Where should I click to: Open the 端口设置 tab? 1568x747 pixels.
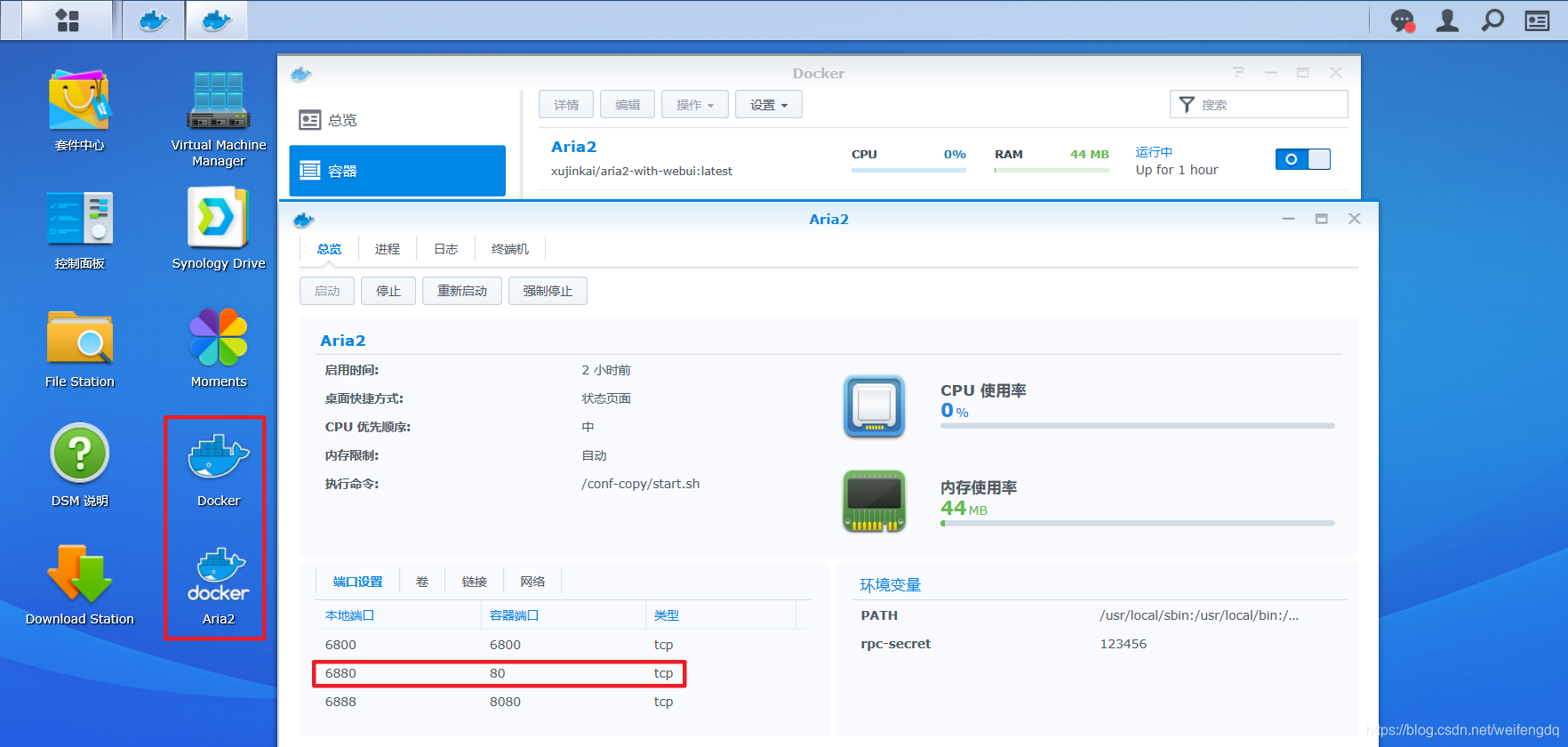coord(357,582)
